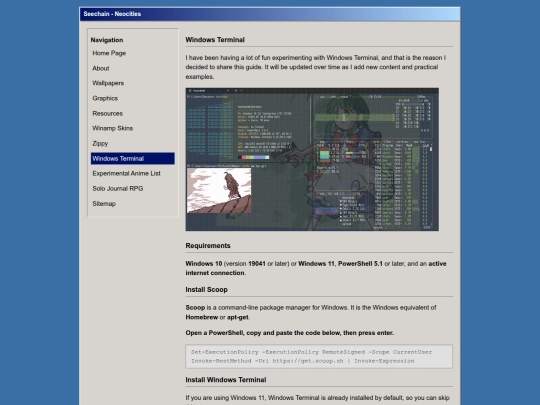
Task: Select the highlighted Windows Terminal nav item
Action: [133, 158]
